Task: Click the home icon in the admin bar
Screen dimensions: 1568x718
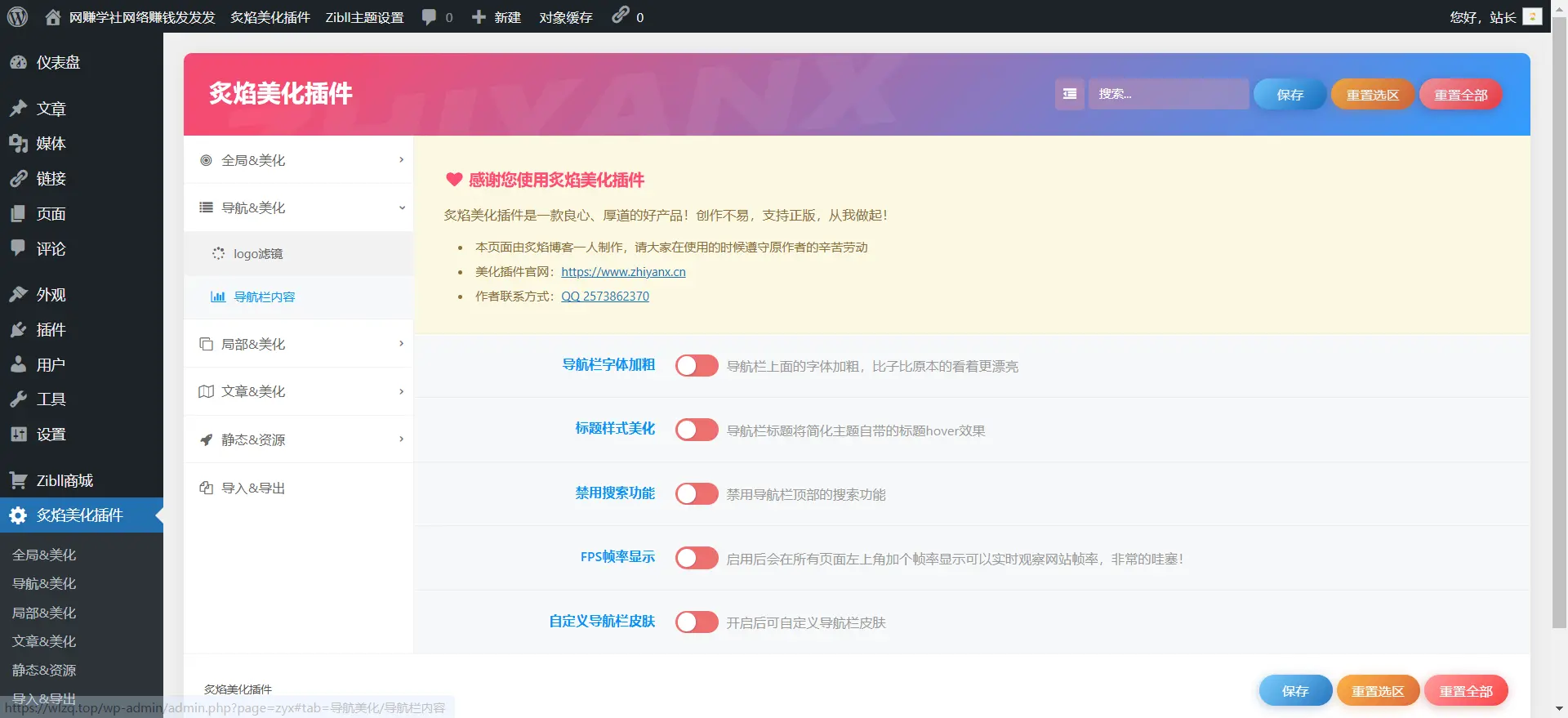Action: tap(53, 16)
